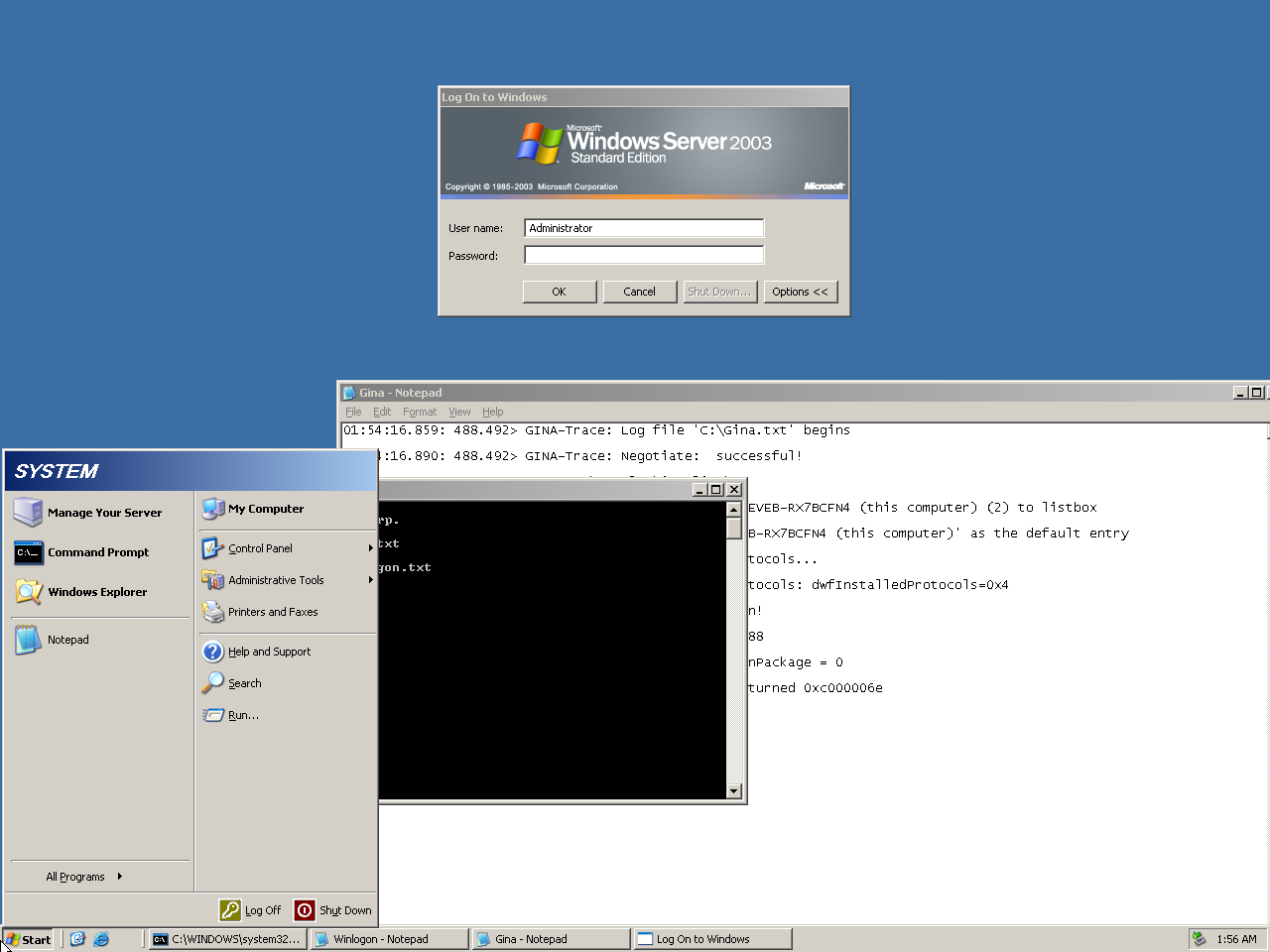The width and height of the screenshot is (1270, 952).
Task: Open the Format menu in Gina - Notepad
Action: pos(420,412)
